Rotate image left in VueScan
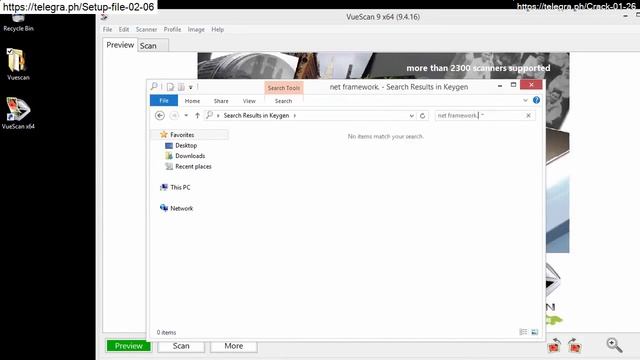The height and width of the screenshot is (360, 640). tap(554, 345)
